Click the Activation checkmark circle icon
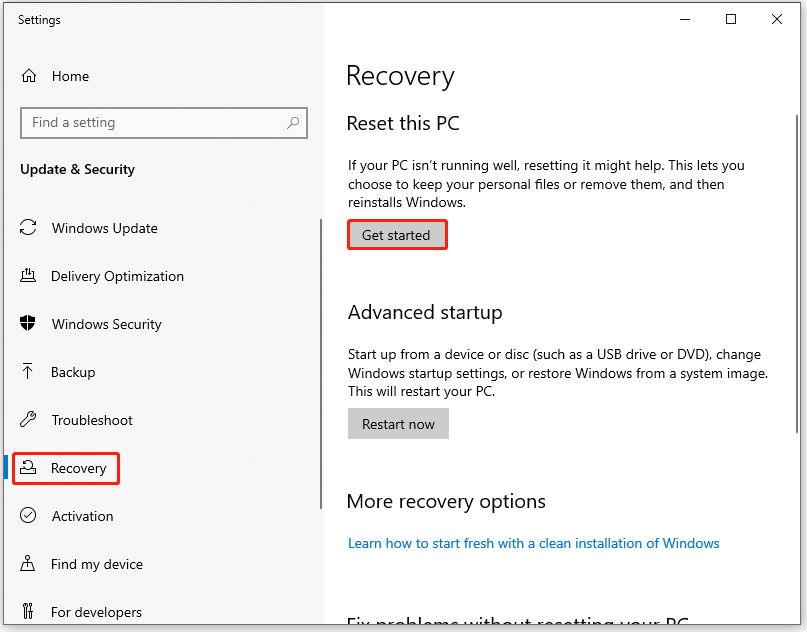 coord(28,515)
